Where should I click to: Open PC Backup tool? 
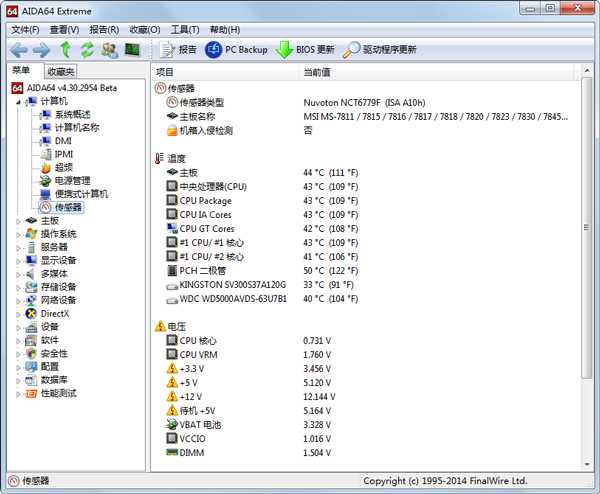236,50
